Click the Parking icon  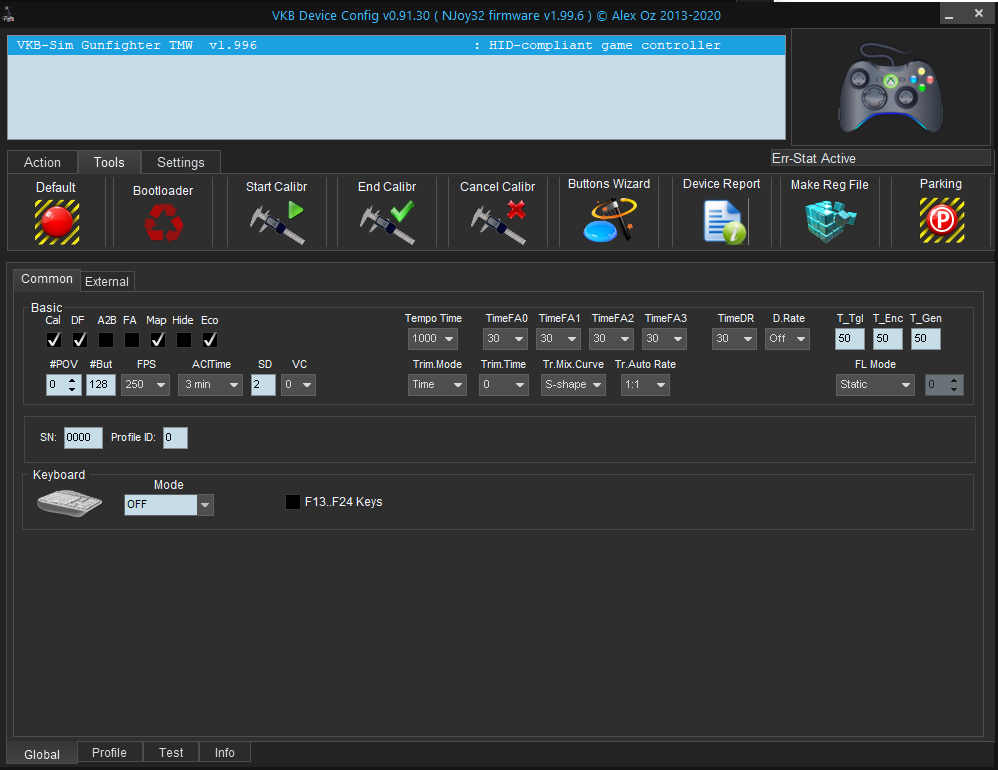[941, 220]
